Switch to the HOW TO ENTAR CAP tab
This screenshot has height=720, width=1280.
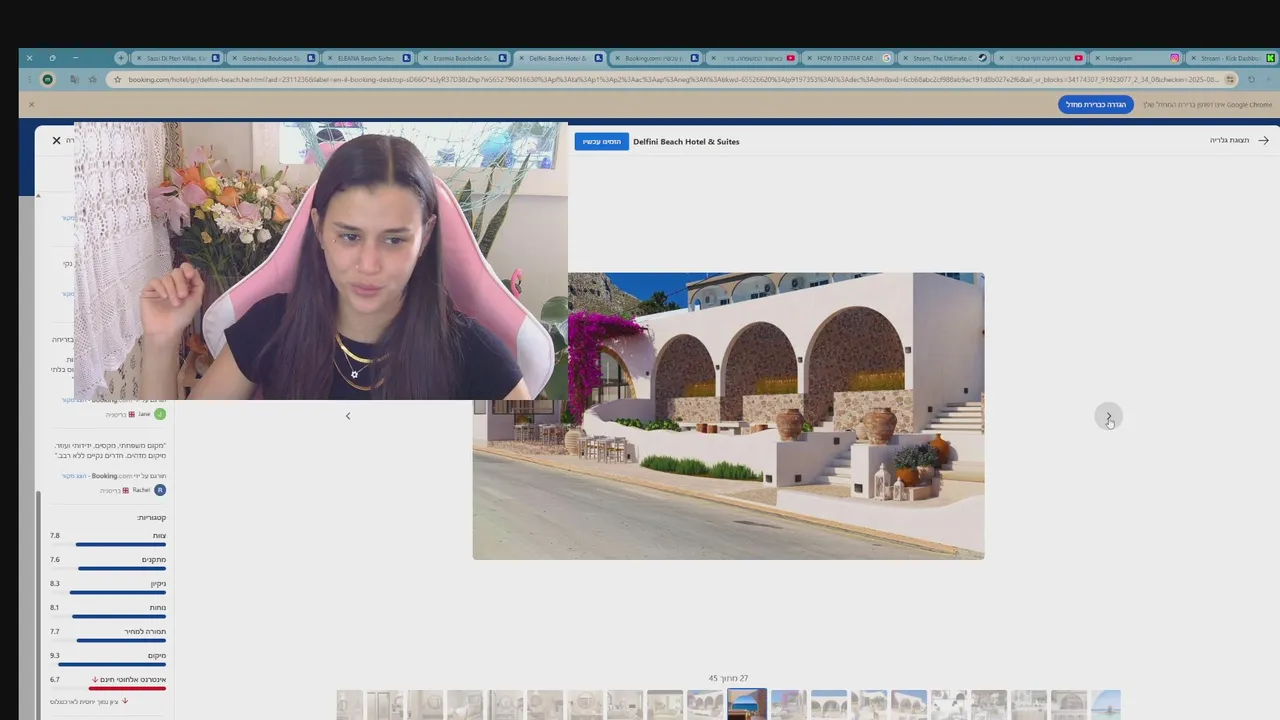pyautogui.click(x=848, y=58)
